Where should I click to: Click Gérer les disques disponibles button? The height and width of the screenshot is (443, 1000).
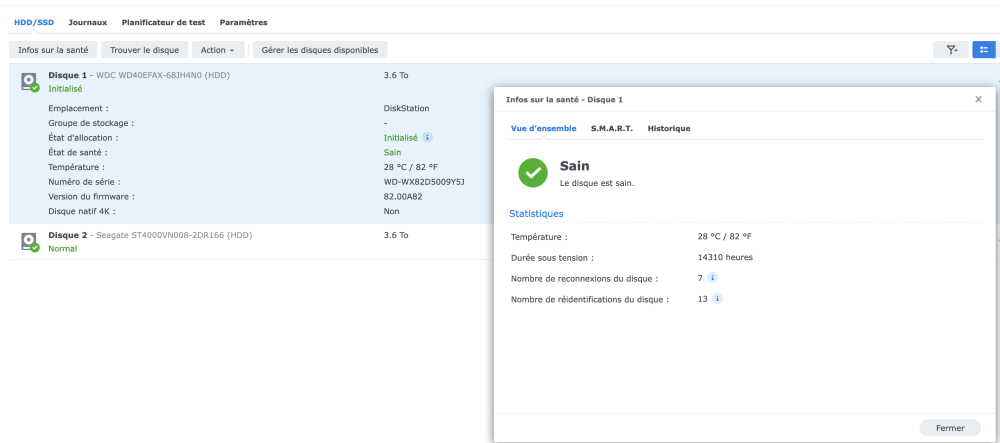tap(320, 50)
